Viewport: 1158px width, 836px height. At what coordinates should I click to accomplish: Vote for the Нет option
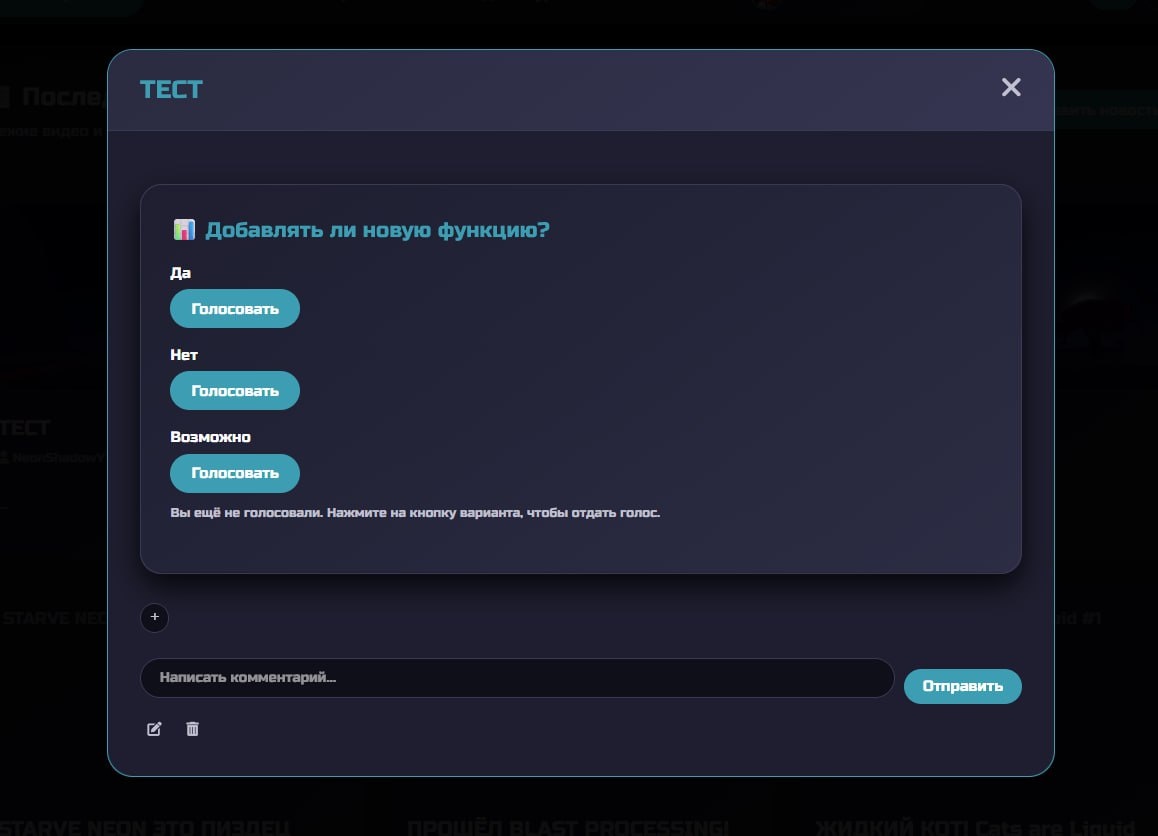point(235,391)
